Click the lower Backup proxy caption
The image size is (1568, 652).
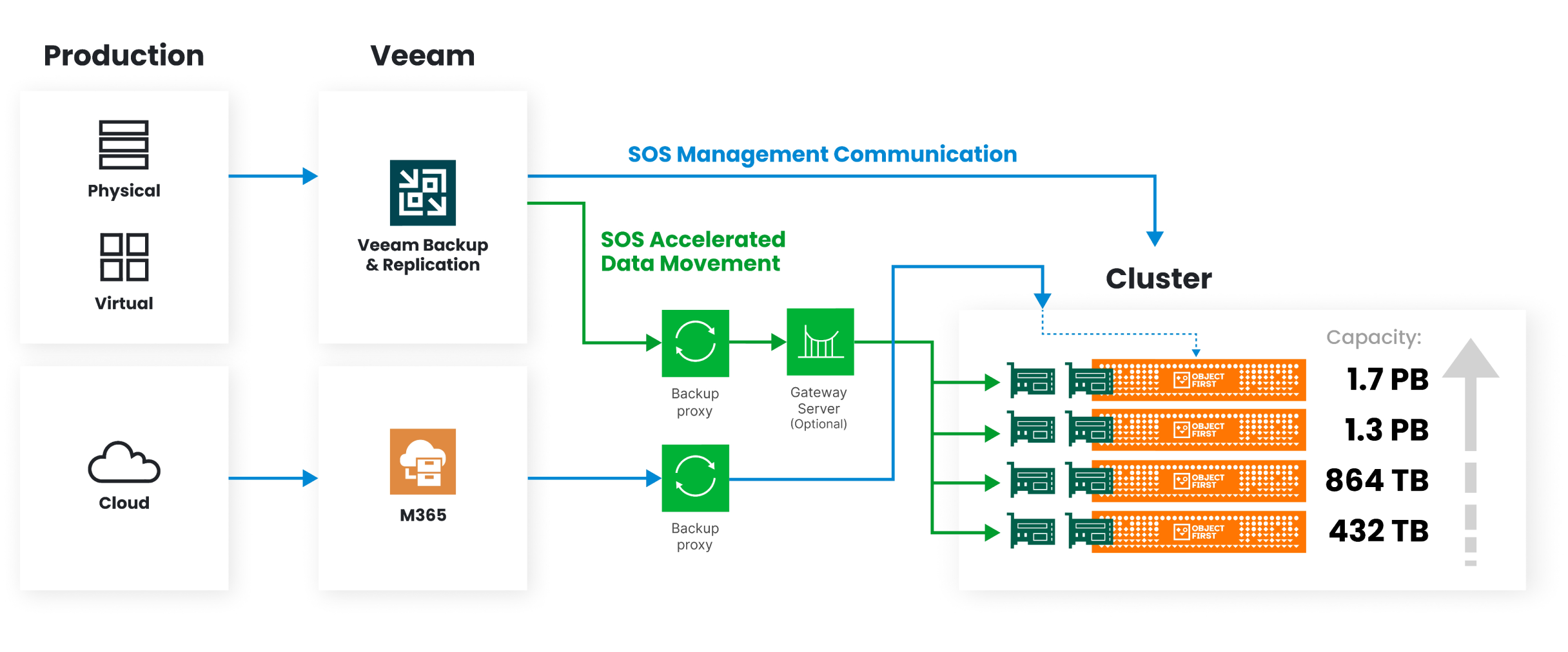(695, 536)
